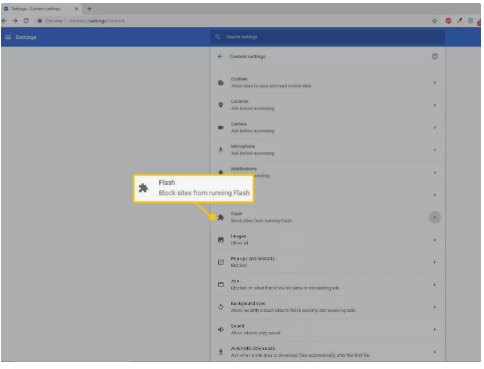Screen dimensions: 484x369
Task: Expand the Images row arrow
Action: 435,240
